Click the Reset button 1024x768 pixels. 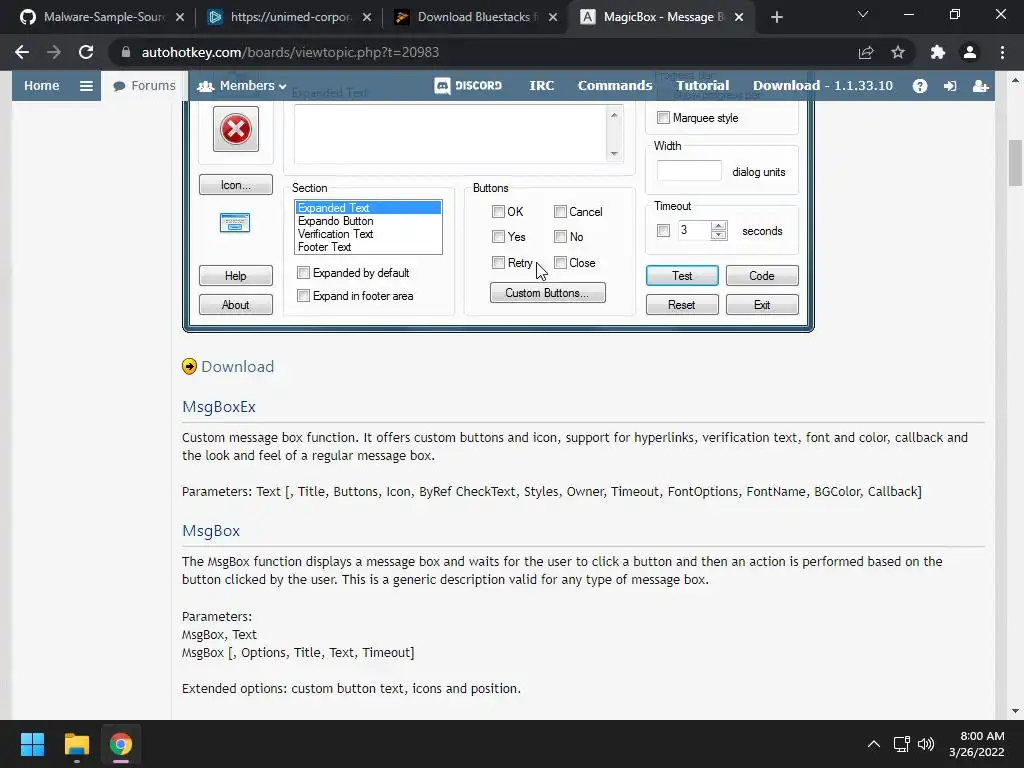[682, 304]
